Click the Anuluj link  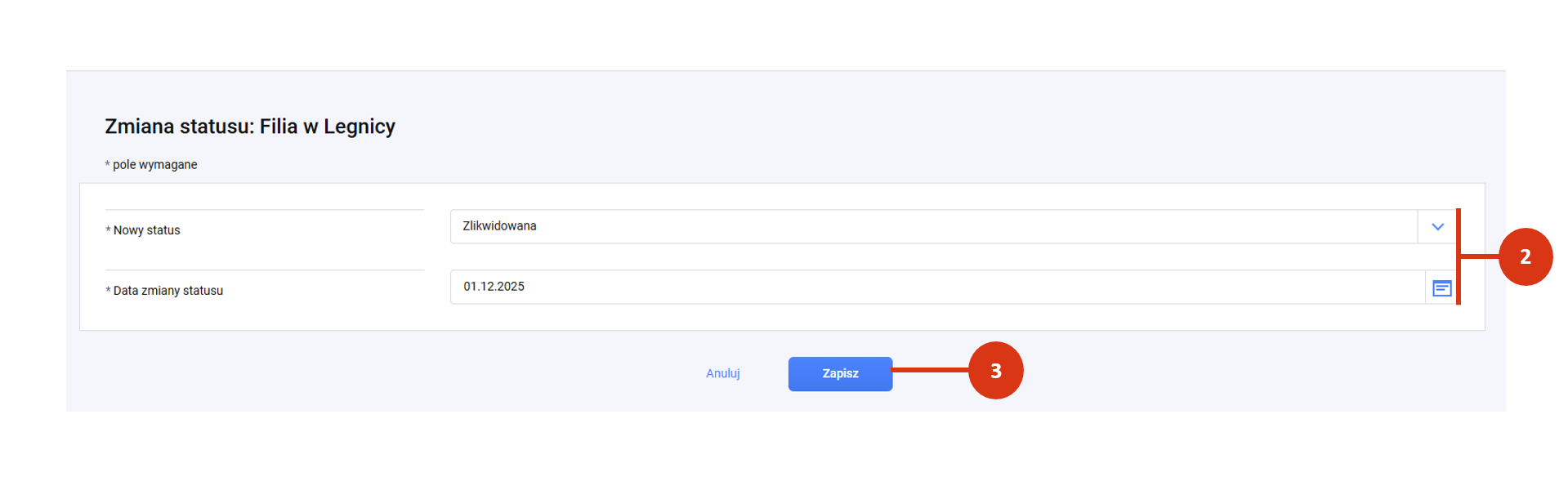[x=723, y=374]
